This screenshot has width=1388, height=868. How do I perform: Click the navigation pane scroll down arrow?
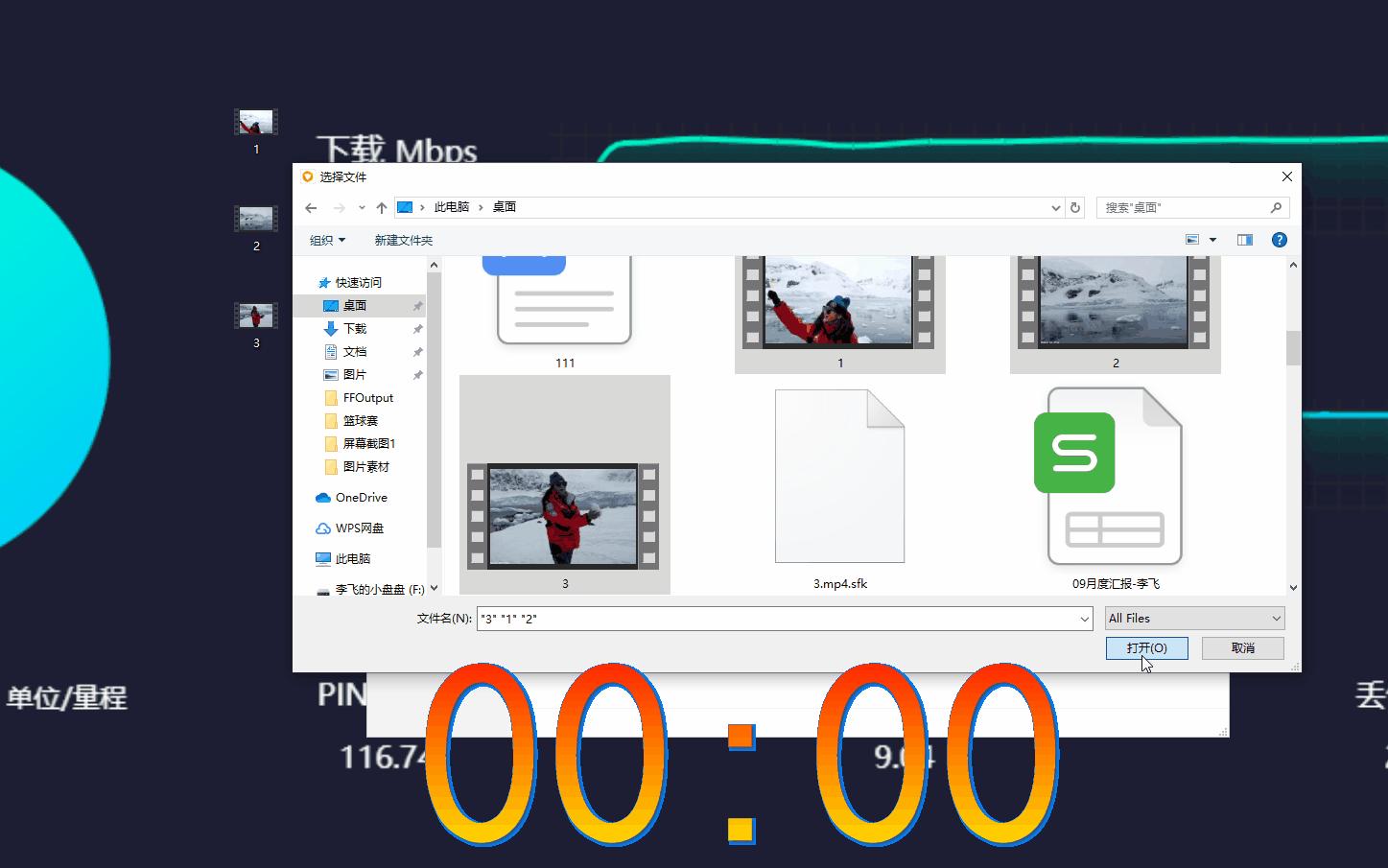434,587
